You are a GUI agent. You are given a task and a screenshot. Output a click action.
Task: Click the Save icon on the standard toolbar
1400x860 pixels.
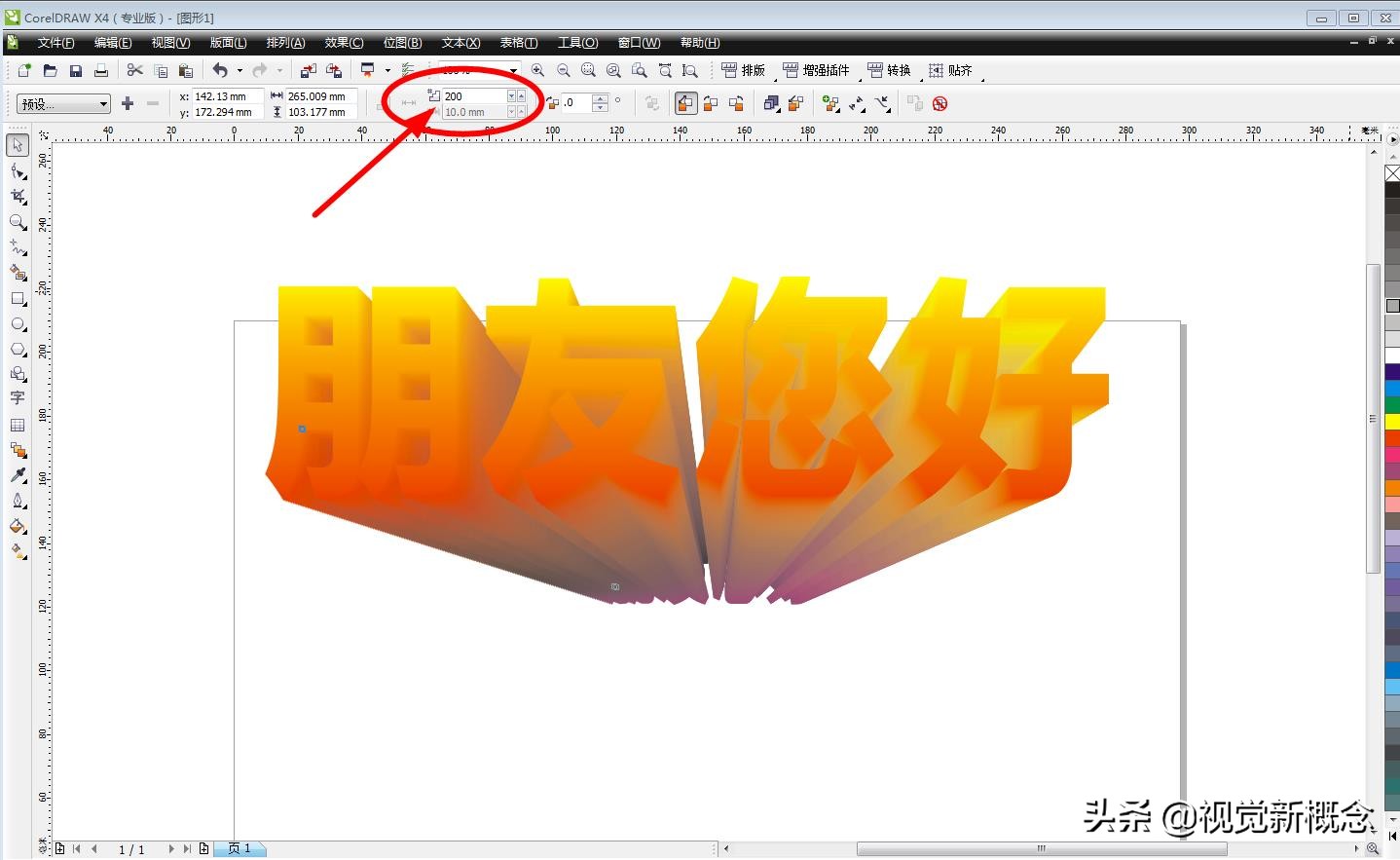(76, 69)
